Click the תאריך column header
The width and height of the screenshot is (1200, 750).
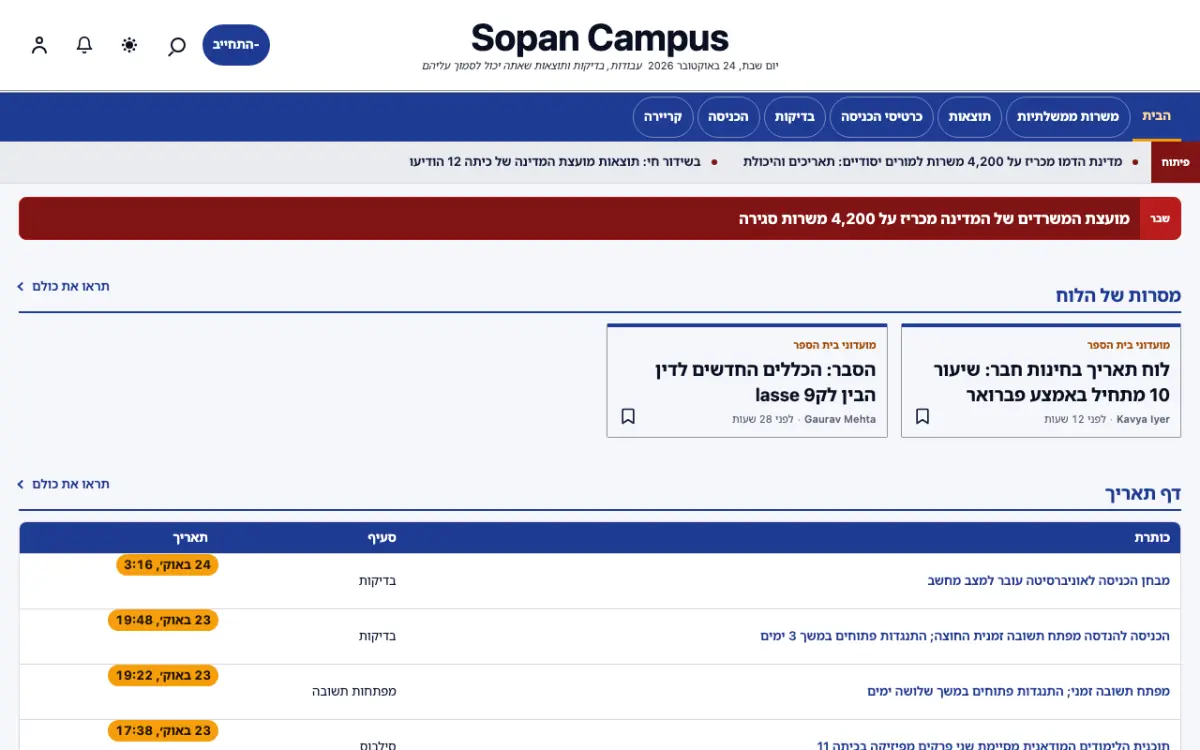pyautogui.click(x=190, y=538)
